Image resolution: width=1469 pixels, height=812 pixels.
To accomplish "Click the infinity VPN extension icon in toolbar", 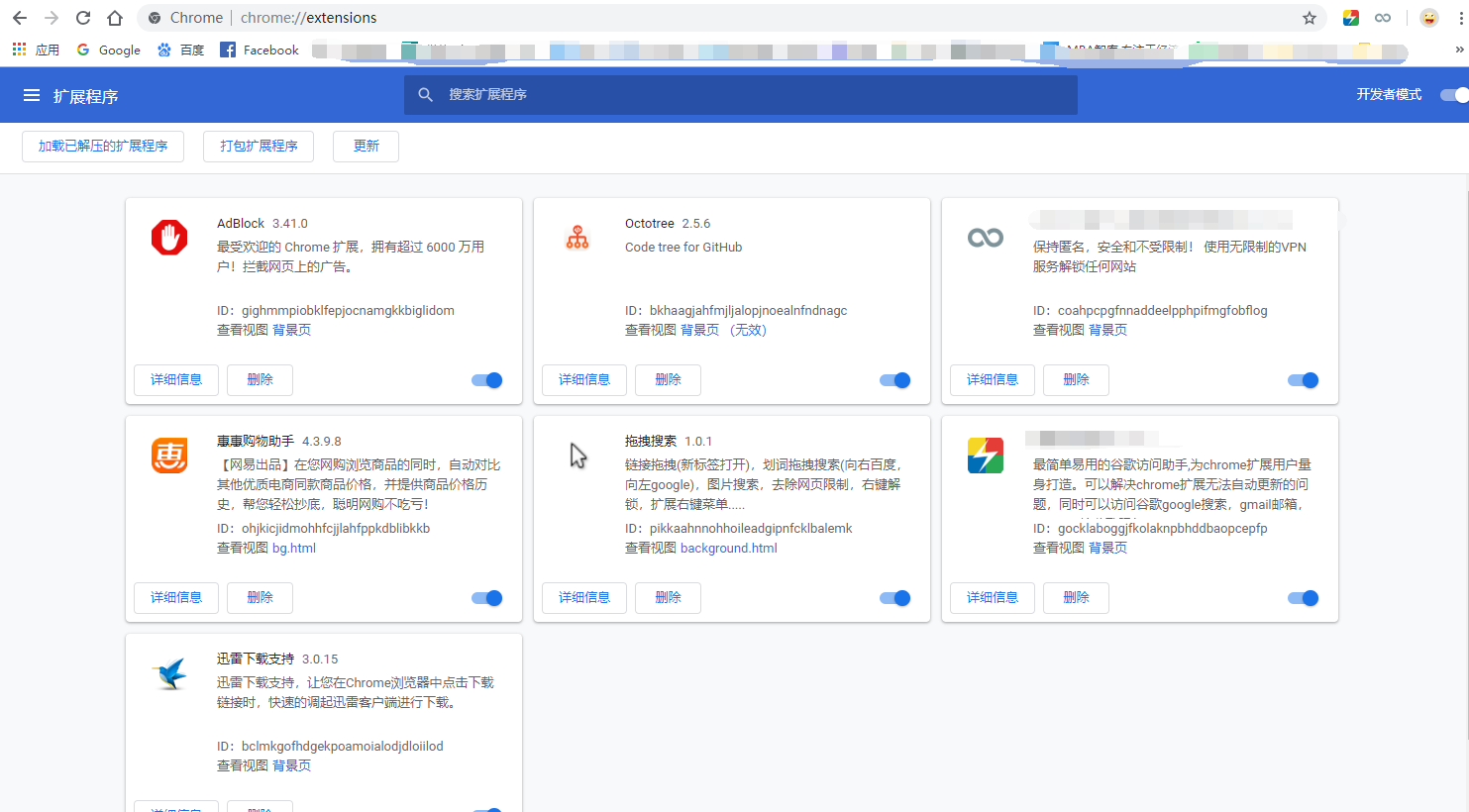I will [1383, 18].
